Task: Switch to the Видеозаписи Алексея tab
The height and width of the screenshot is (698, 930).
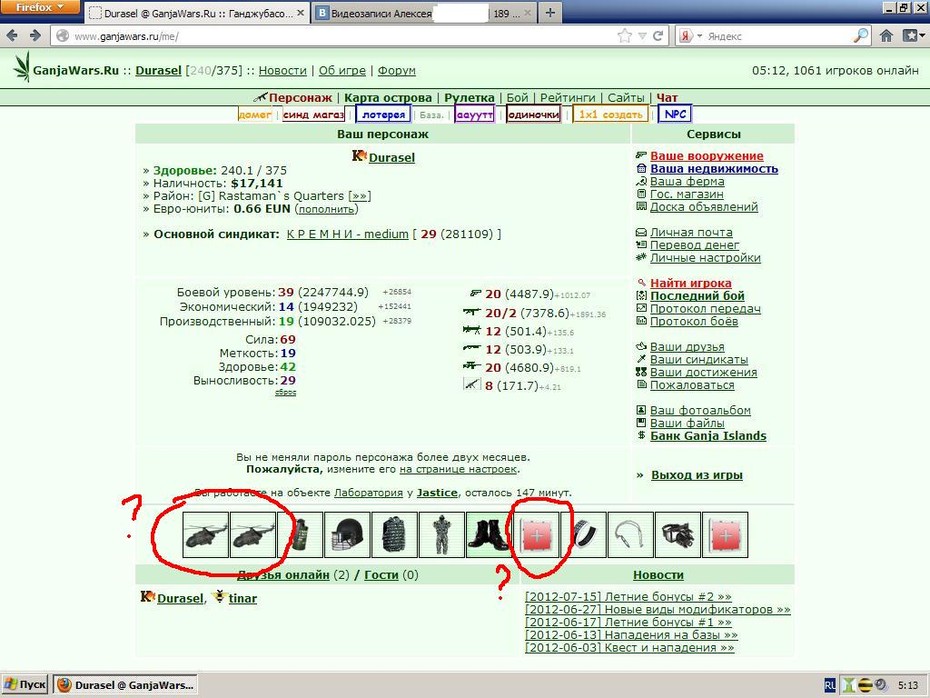Action: (423, 13)
